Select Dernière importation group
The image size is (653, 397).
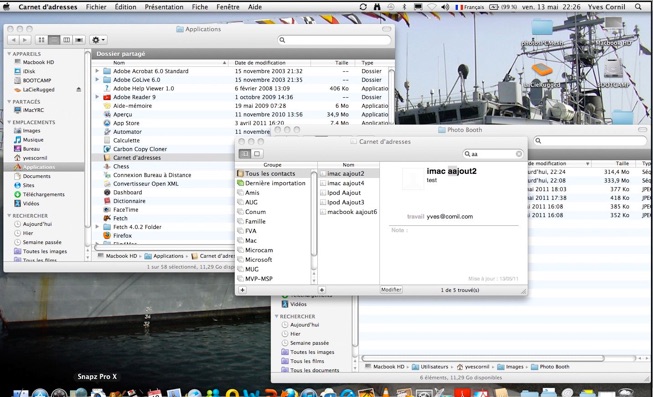click(273, 183)
